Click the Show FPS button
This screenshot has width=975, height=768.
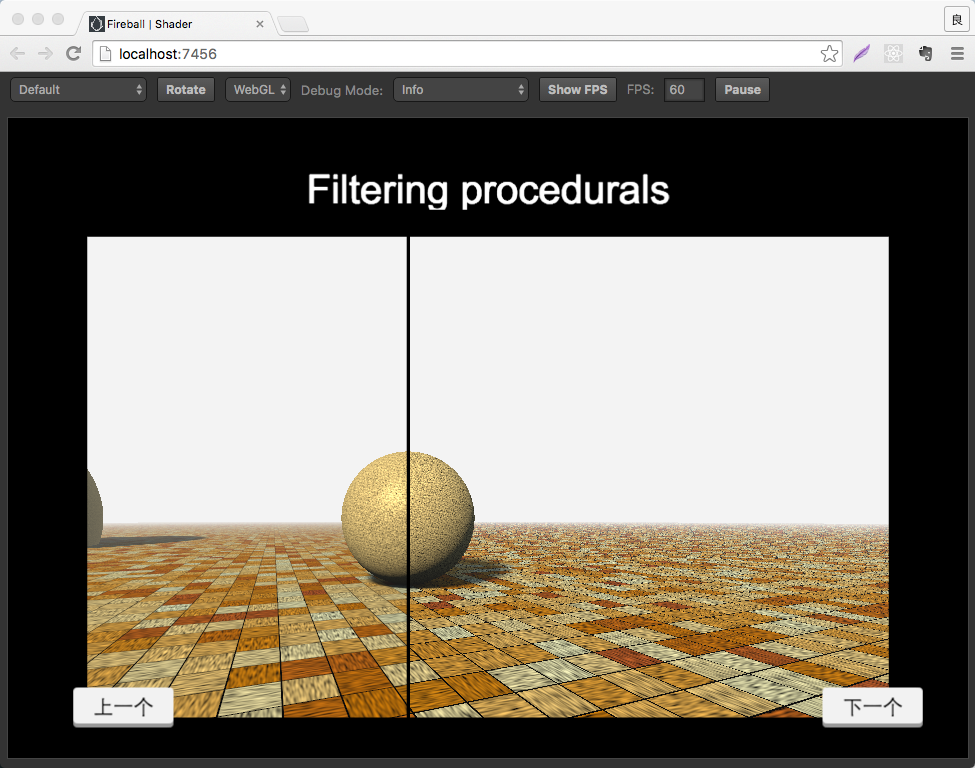(x=578, y=90)
